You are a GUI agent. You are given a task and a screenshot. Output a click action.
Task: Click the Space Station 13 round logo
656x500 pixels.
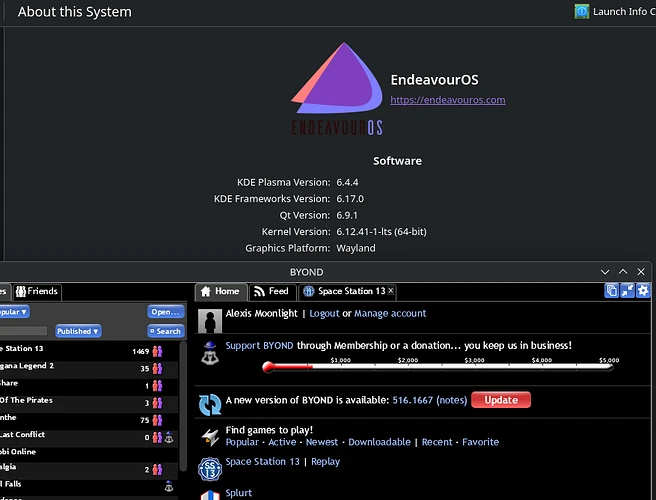click(210, 467)
